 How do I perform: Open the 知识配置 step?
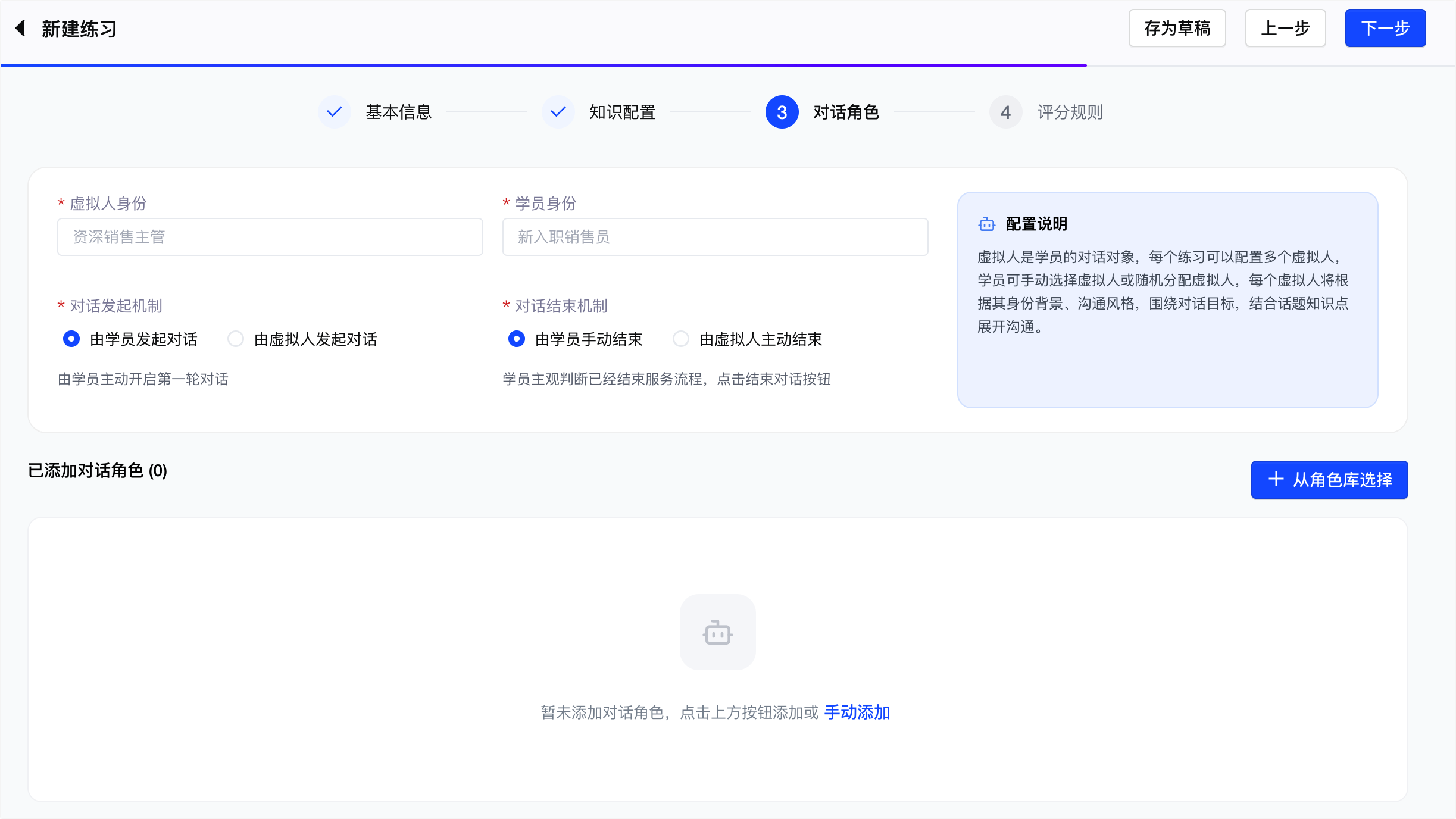pos(623,112)
